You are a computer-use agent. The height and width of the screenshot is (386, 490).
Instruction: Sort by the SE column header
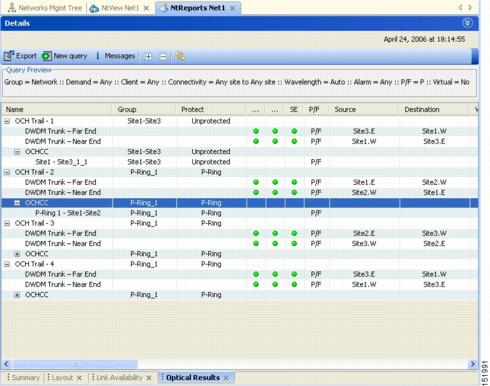tap(294, 109)
